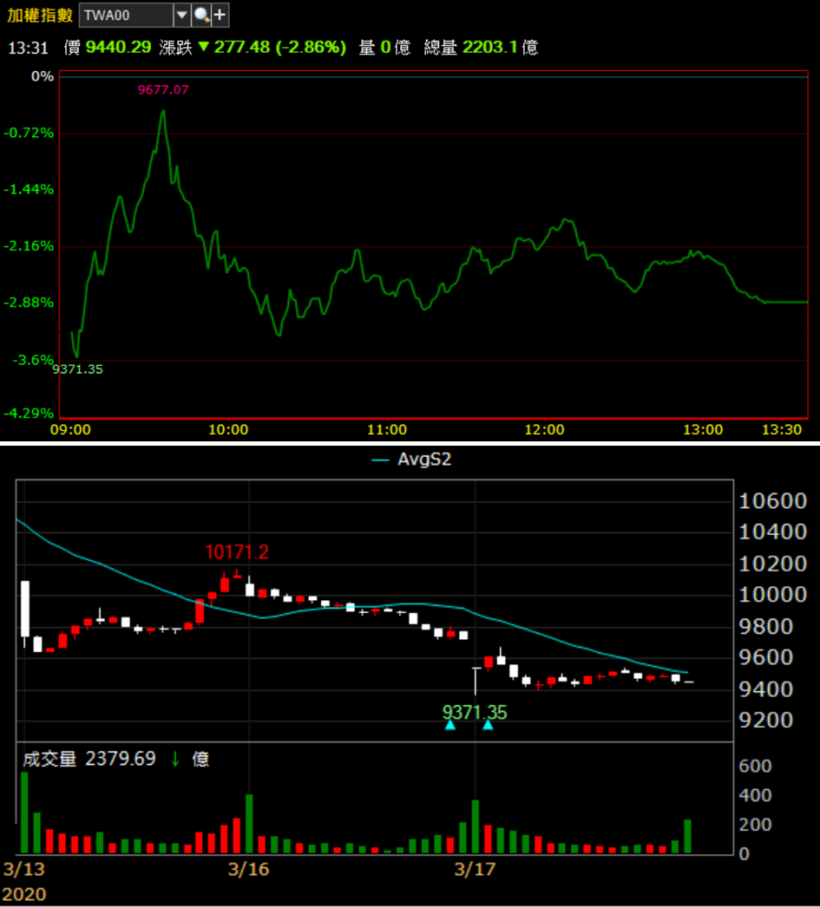Click the 11:00 time axis label

click(387, 430)
